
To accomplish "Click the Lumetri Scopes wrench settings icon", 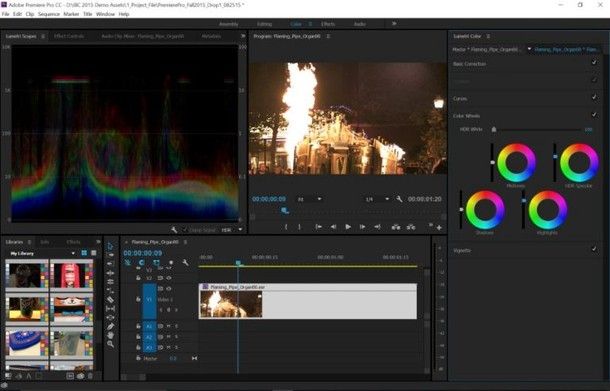I will click(174, 230).
